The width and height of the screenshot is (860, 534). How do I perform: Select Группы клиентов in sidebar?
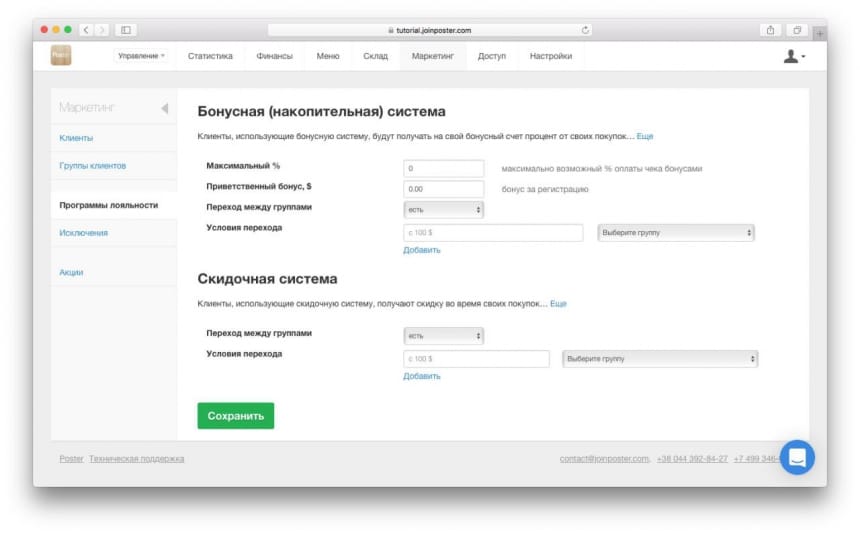pos(93,165)
